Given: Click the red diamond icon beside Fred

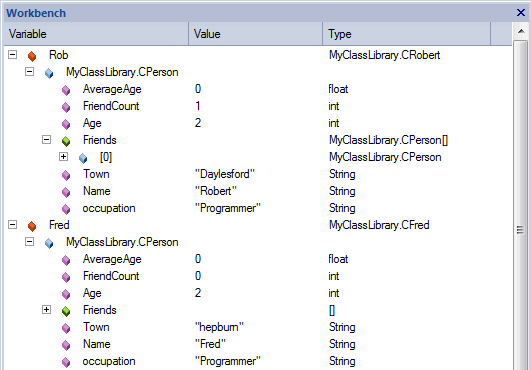Looking at the screenshot, I should coord(32,226).
